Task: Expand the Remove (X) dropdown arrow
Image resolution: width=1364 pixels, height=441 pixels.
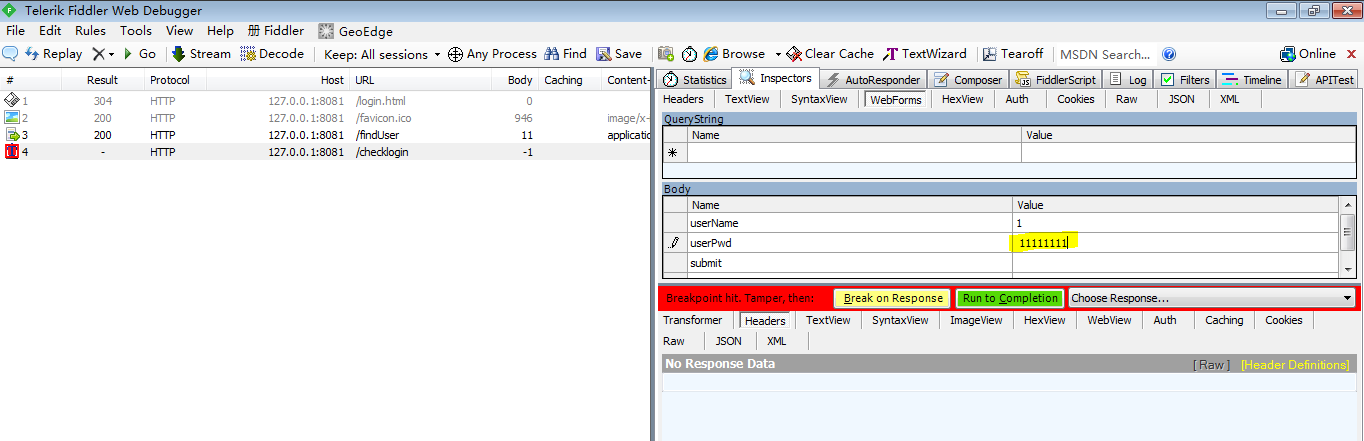Action: (x=111, y=54)
